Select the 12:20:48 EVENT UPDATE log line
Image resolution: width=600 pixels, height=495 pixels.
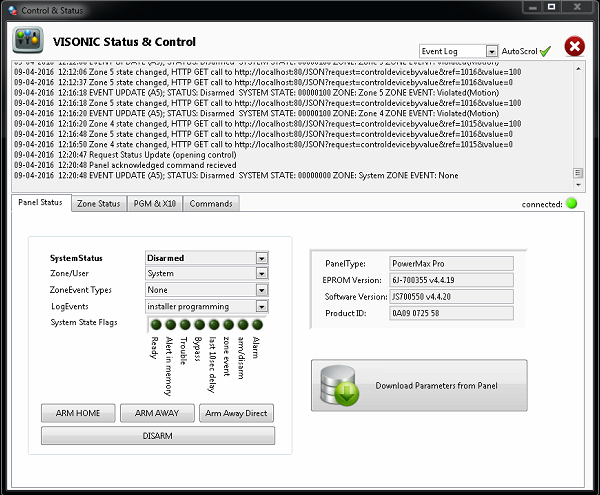[x=236, y=176]
